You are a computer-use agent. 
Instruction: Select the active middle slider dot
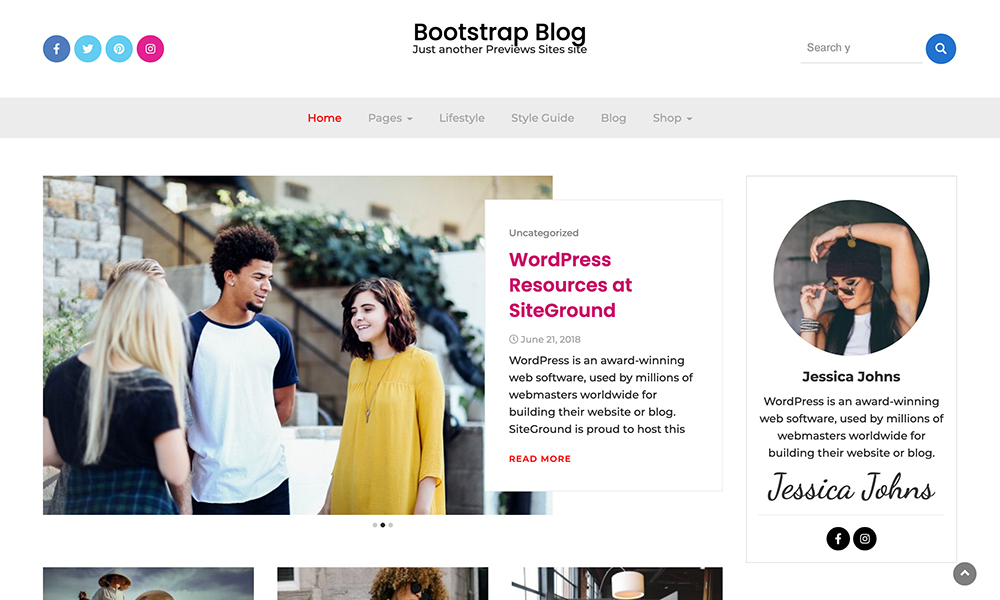[383, 525]
